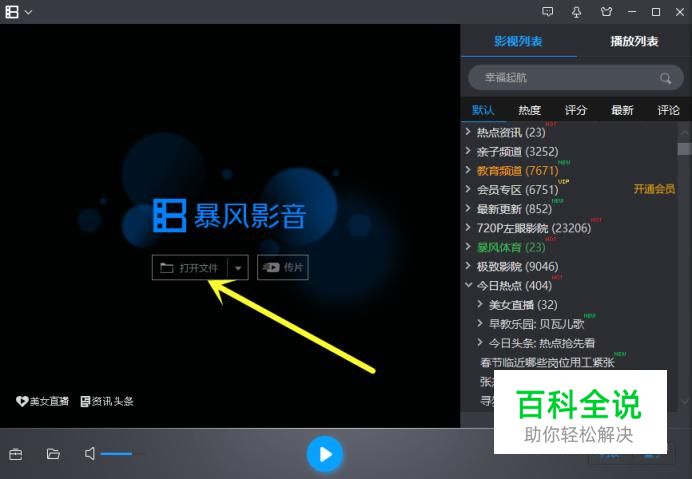
Task: Click the blue play button
Action: [325, 454]
